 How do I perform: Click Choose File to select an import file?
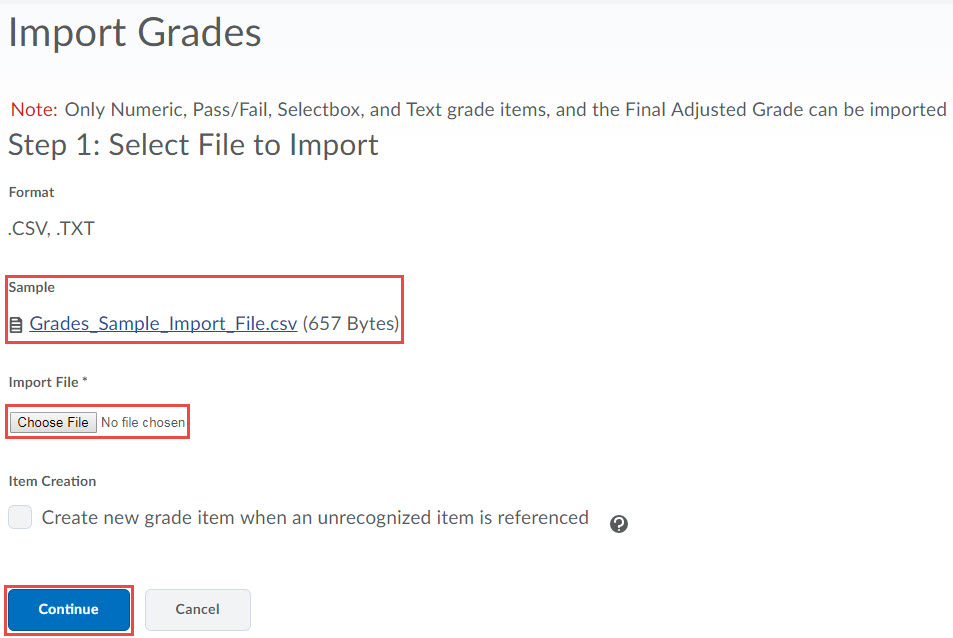pos(52,422)
